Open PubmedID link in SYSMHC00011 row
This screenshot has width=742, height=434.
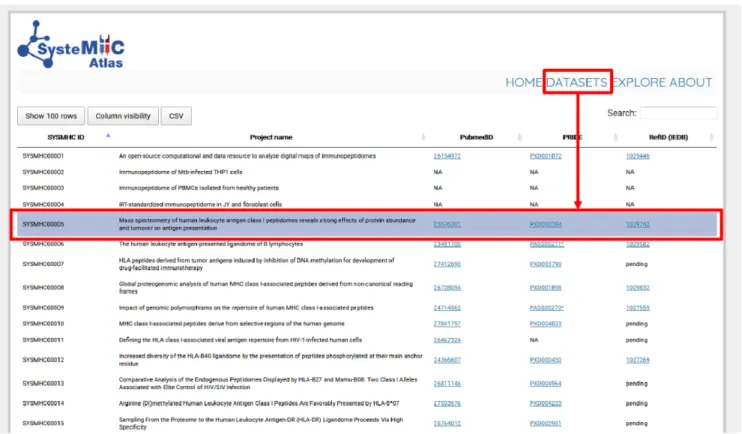(447, 340)
